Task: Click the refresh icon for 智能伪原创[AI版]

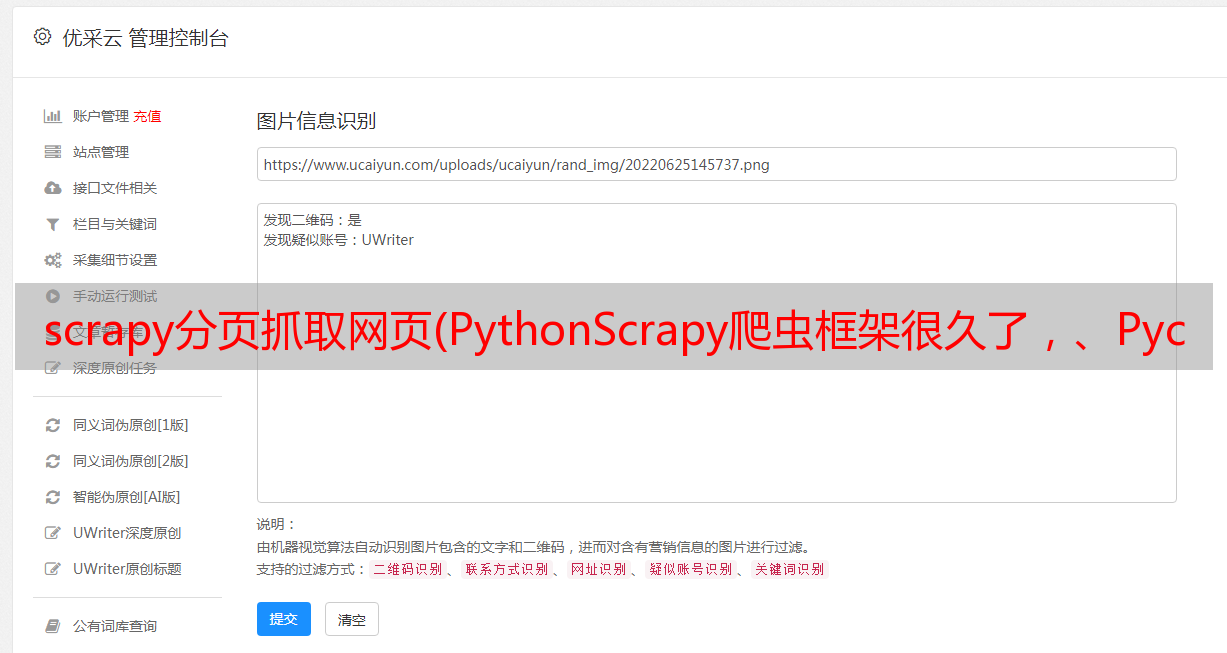Action: click(x=53, y=497)
